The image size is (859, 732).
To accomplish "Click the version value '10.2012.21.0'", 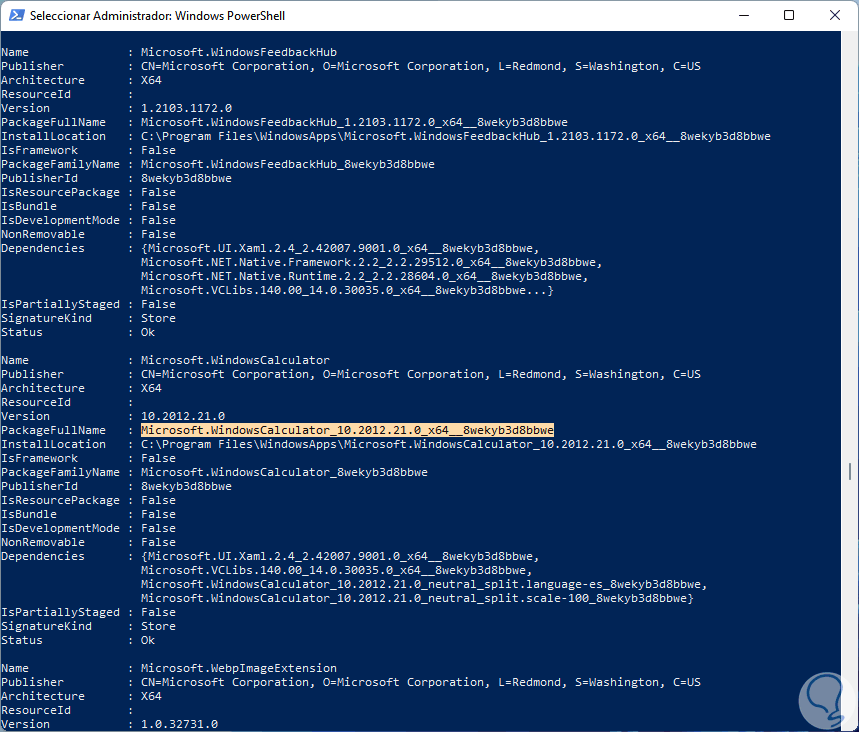I will pyautogui.click(x=183, y=416).
